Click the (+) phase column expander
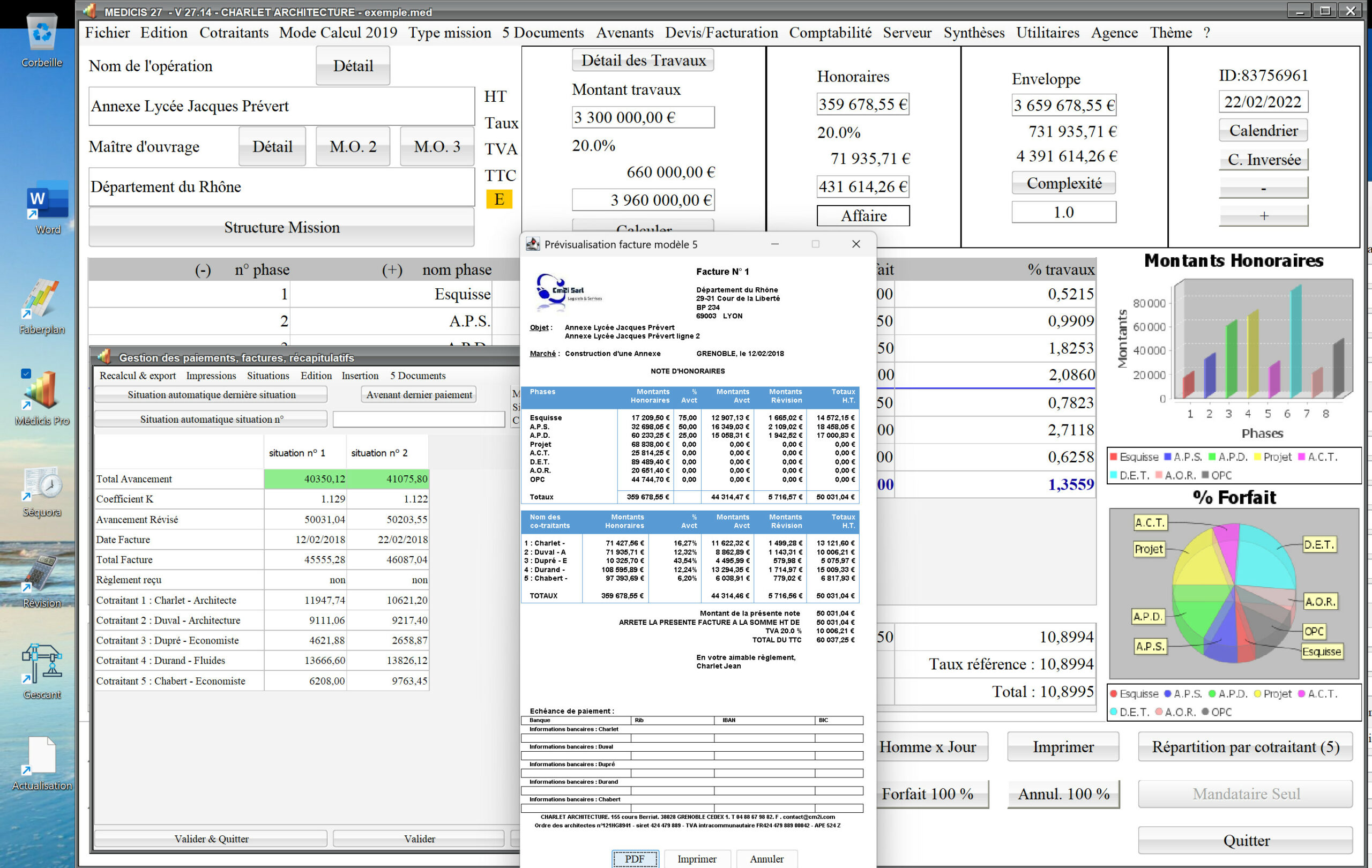Viewport: 1372px width, 868px height. [x=391, y=270]
